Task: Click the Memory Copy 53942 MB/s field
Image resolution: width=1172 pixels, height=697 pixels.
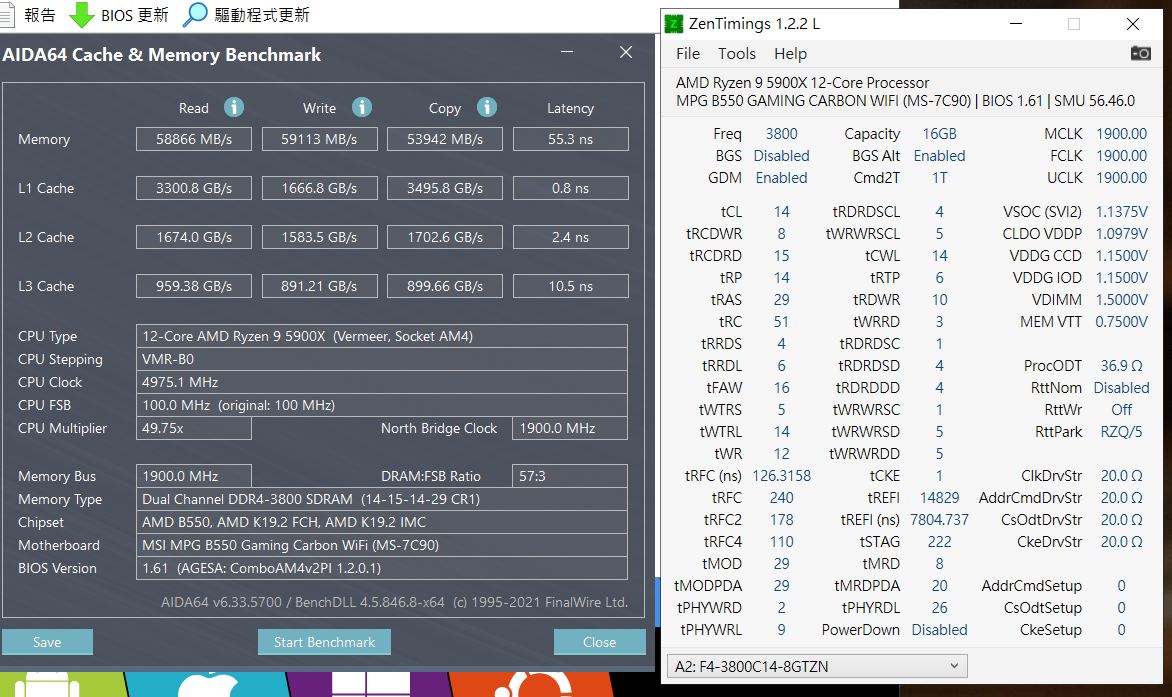Action: [445, 139]
